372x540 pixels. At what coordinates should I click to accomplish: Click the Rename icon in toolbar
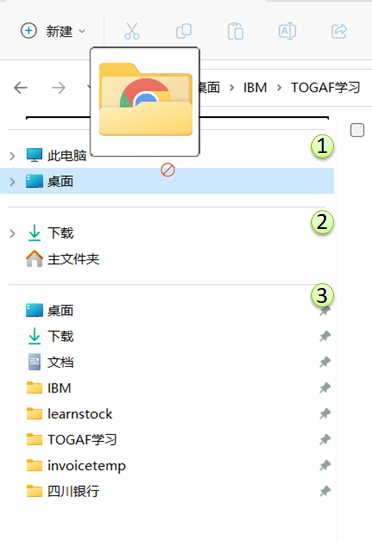point(287,31)
